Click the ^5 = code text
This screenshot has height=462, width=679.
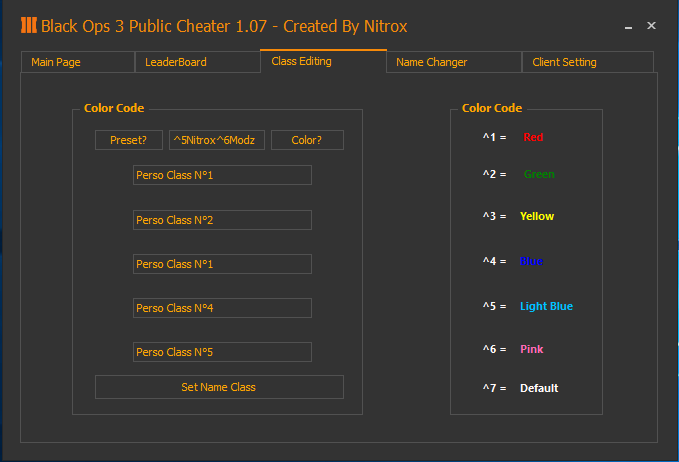click(494, 306)
